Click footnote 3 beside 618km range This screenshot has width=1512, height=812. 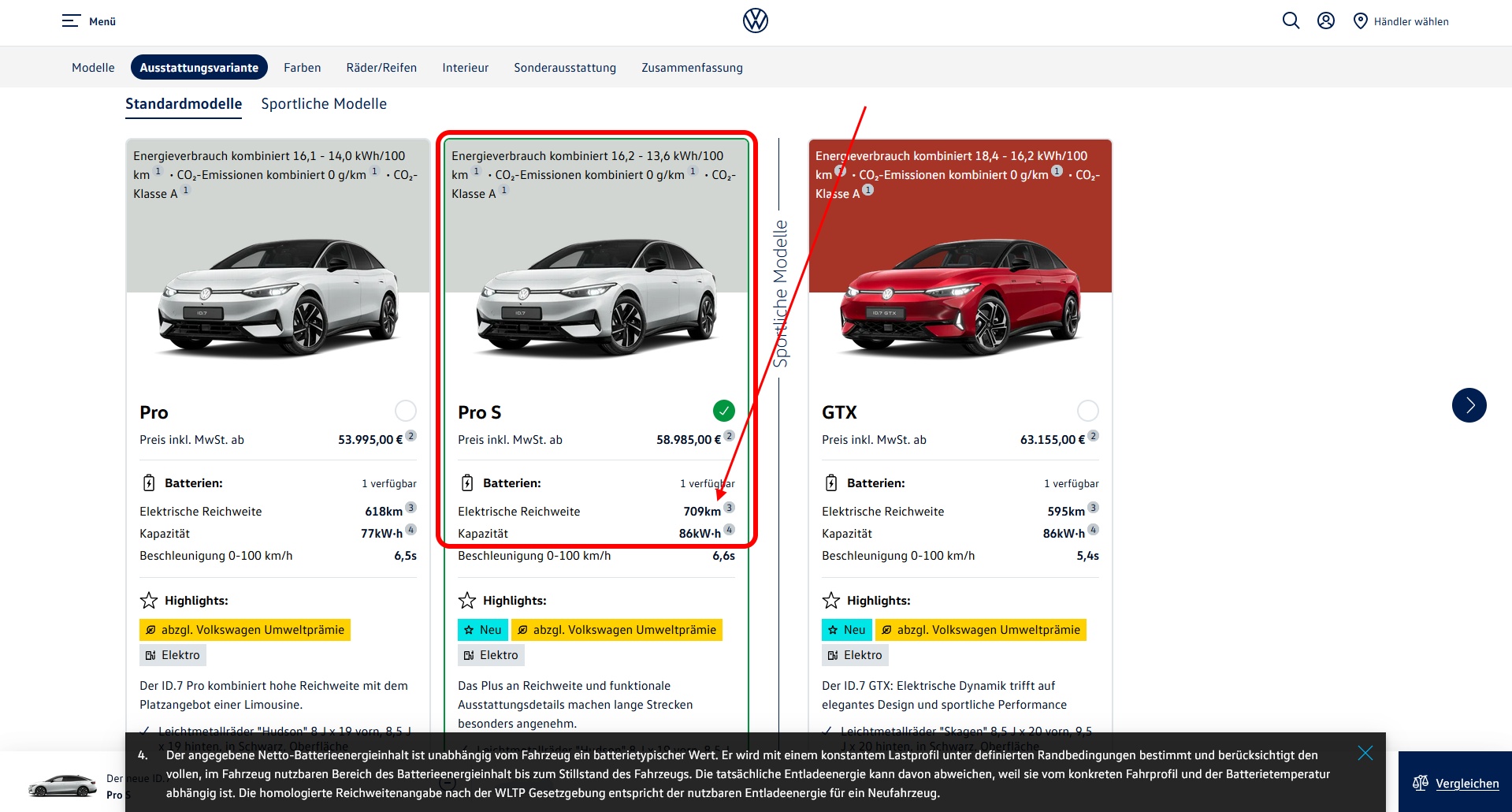[x=411, y=508]
